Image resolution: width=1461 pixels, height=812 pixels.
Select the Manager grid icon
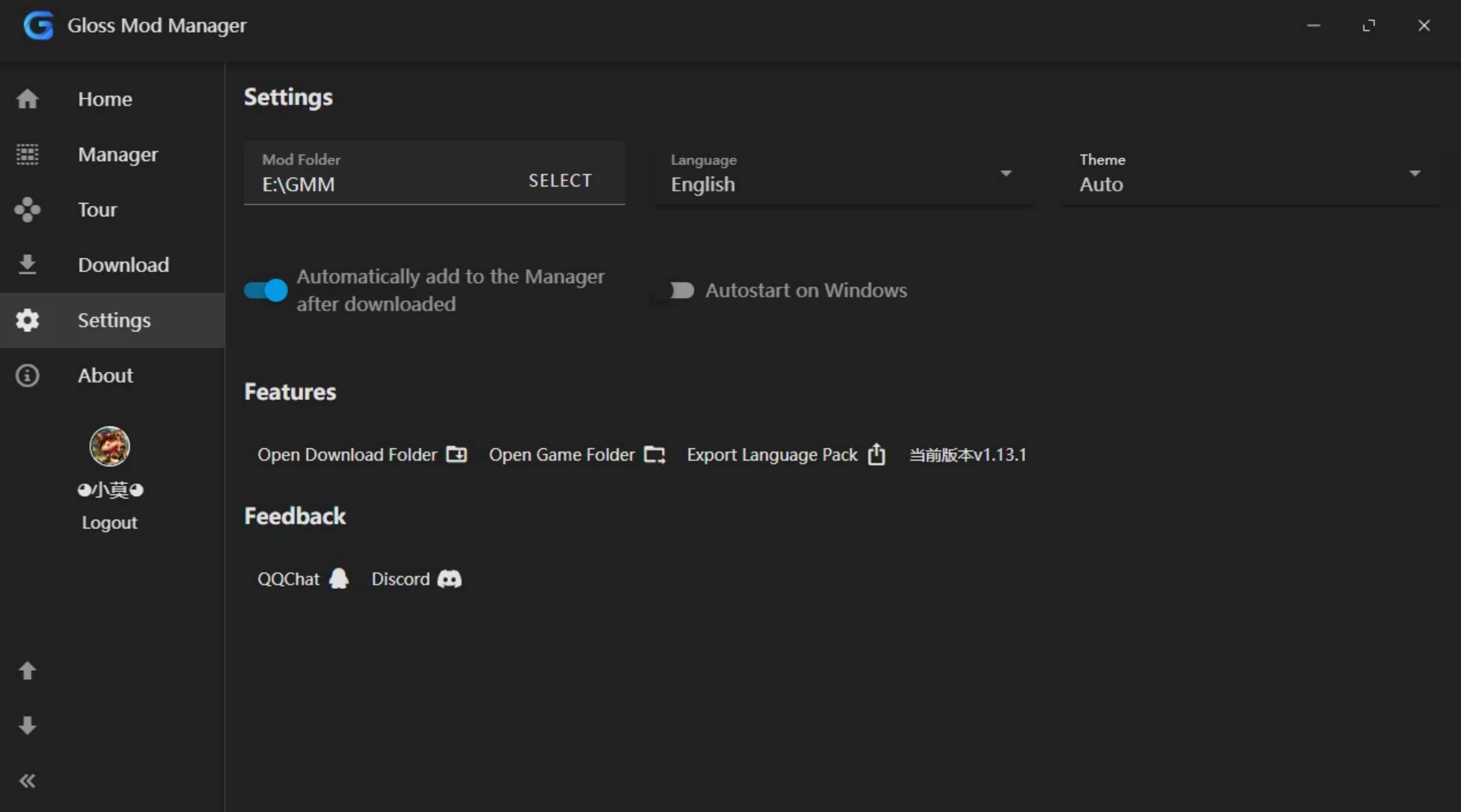point(27,154)
